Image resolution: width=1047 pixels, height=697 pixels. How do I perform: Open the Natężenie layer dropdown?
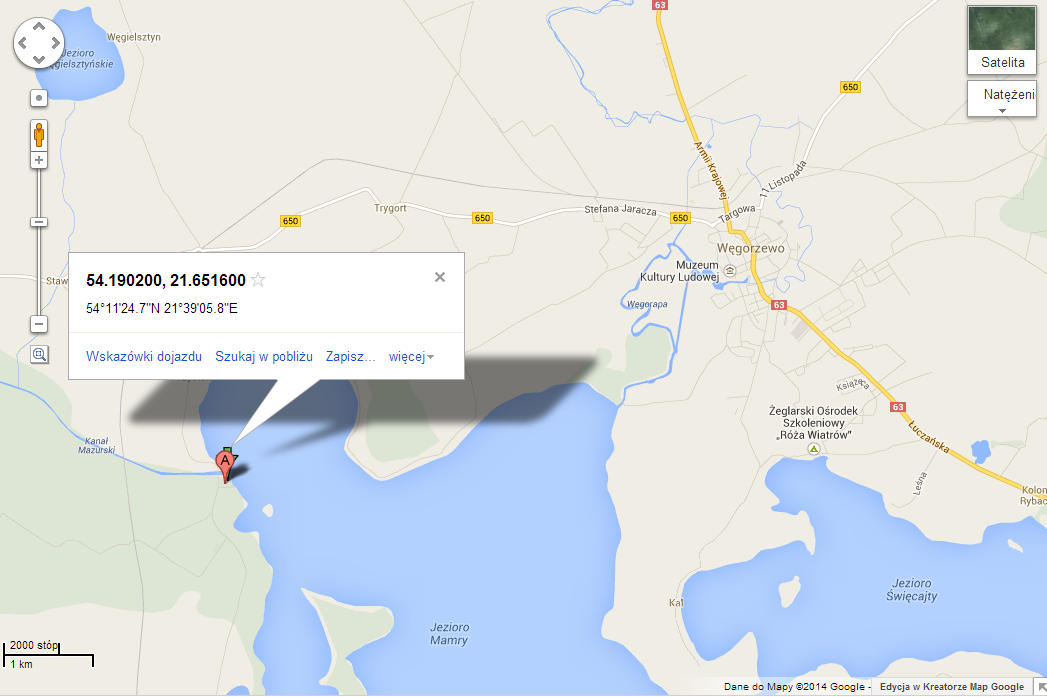point(1002,99)
